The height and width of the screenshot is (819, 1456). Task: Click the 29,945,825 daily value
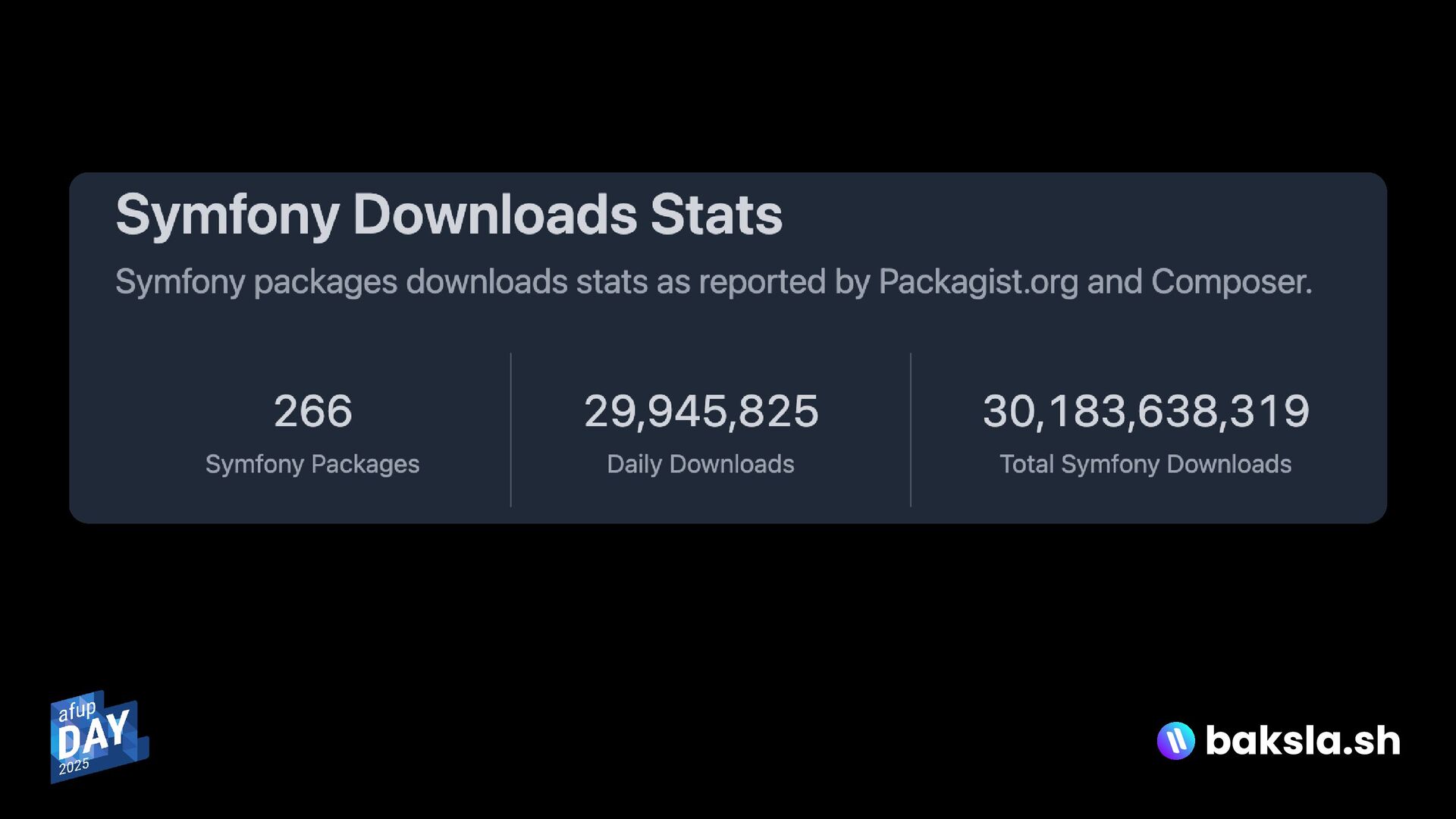click(x=701, y=411)
